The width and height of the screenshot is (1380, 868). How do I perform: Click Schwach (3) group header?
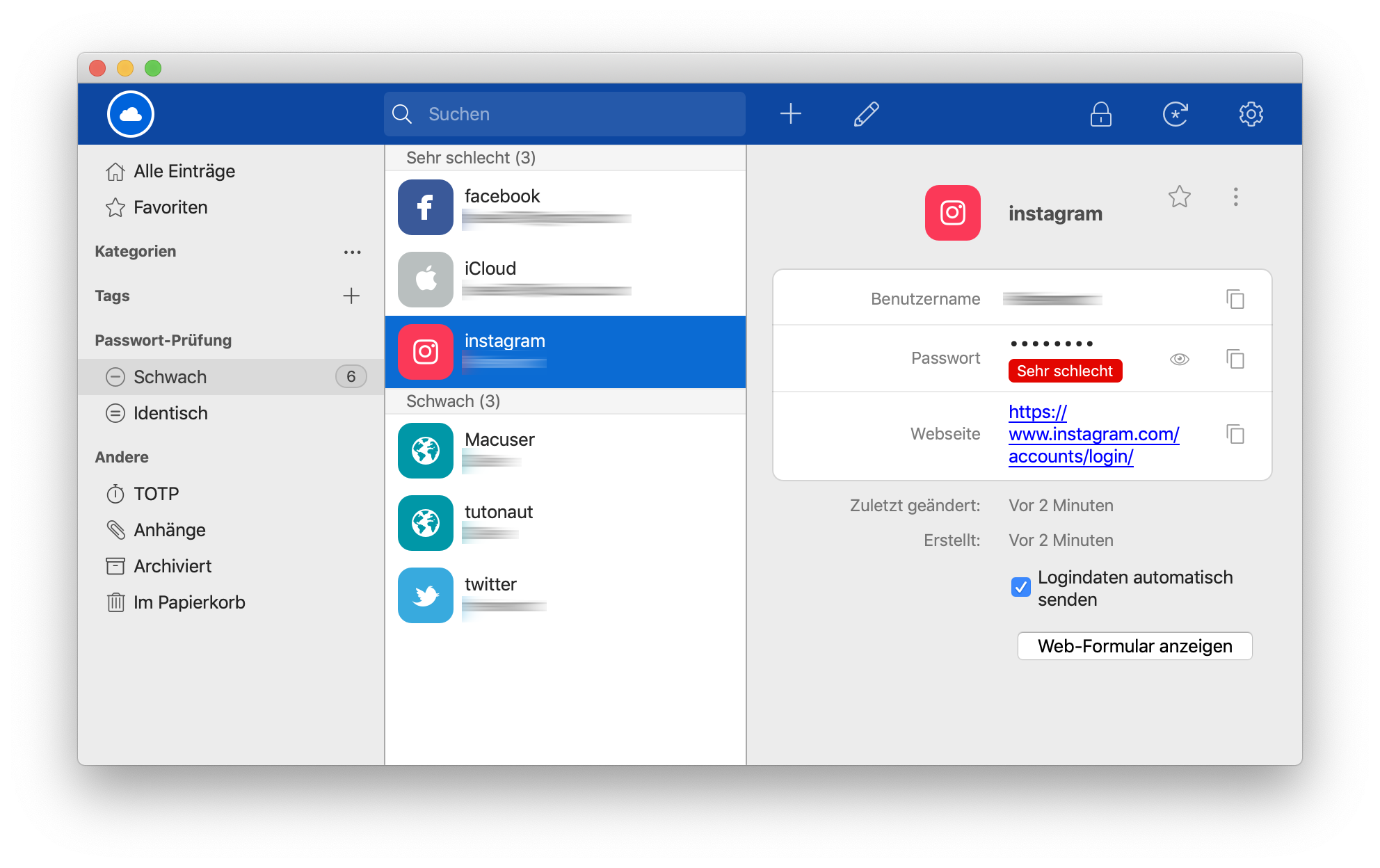coord(565,401)
